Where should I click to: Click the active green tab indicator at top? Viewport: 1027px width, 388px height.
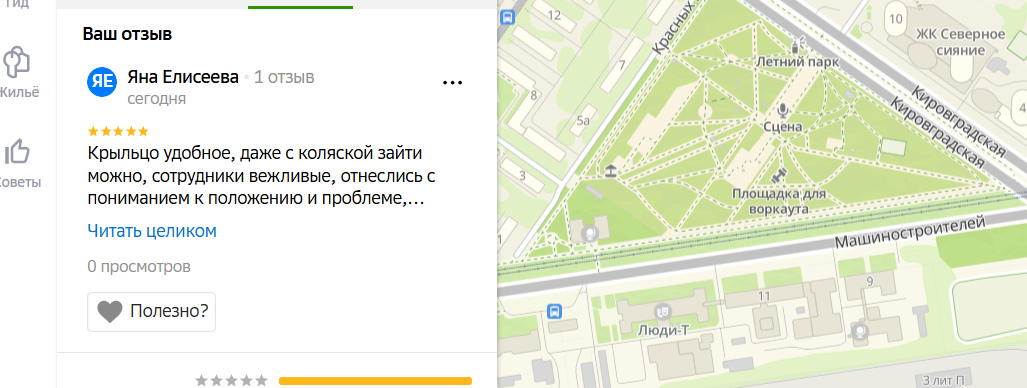tap(300, 7)
